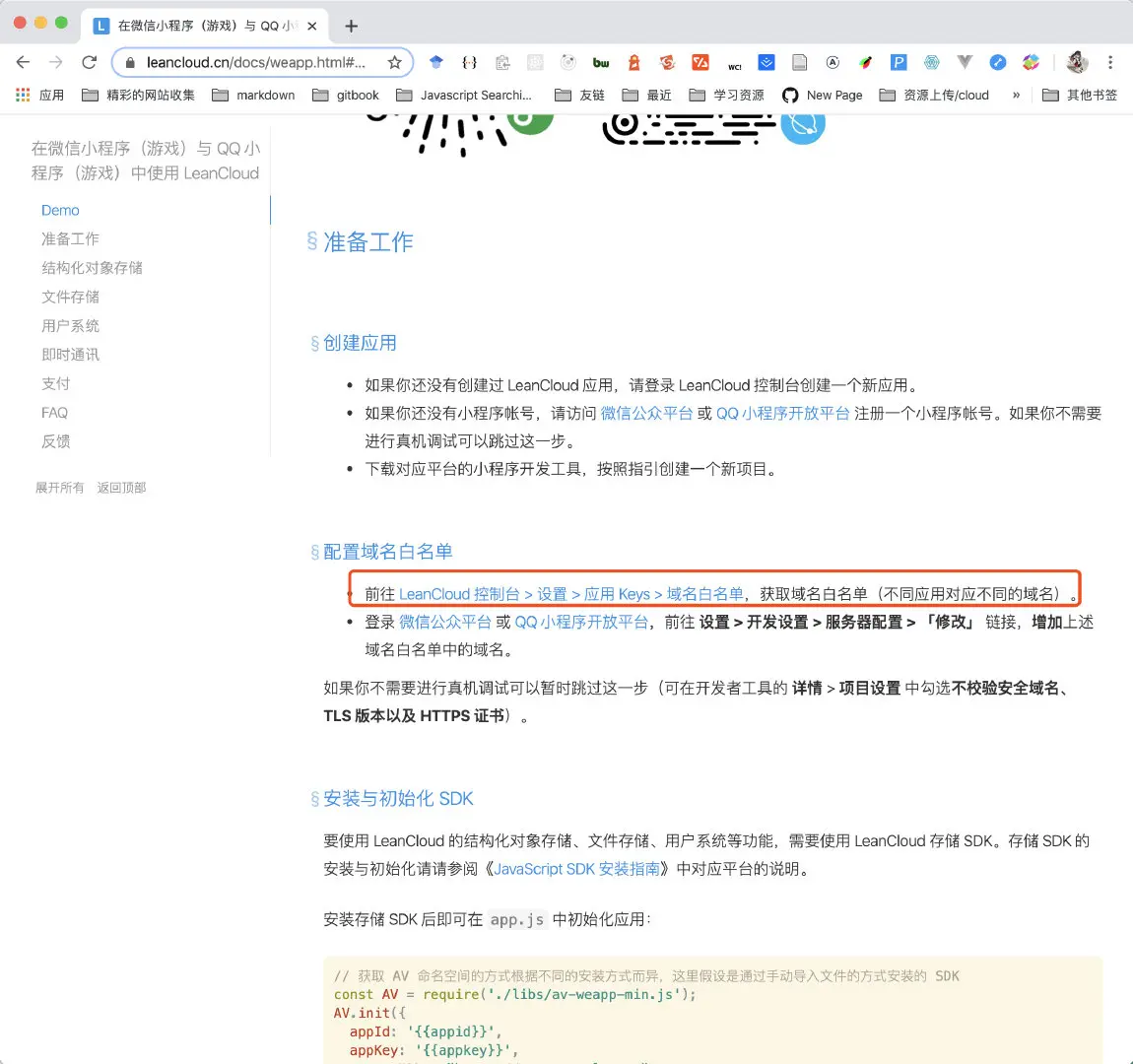1133x1064 pixels.
Task: Go forward with the forward arrow
Action: (x=55, y=62)
